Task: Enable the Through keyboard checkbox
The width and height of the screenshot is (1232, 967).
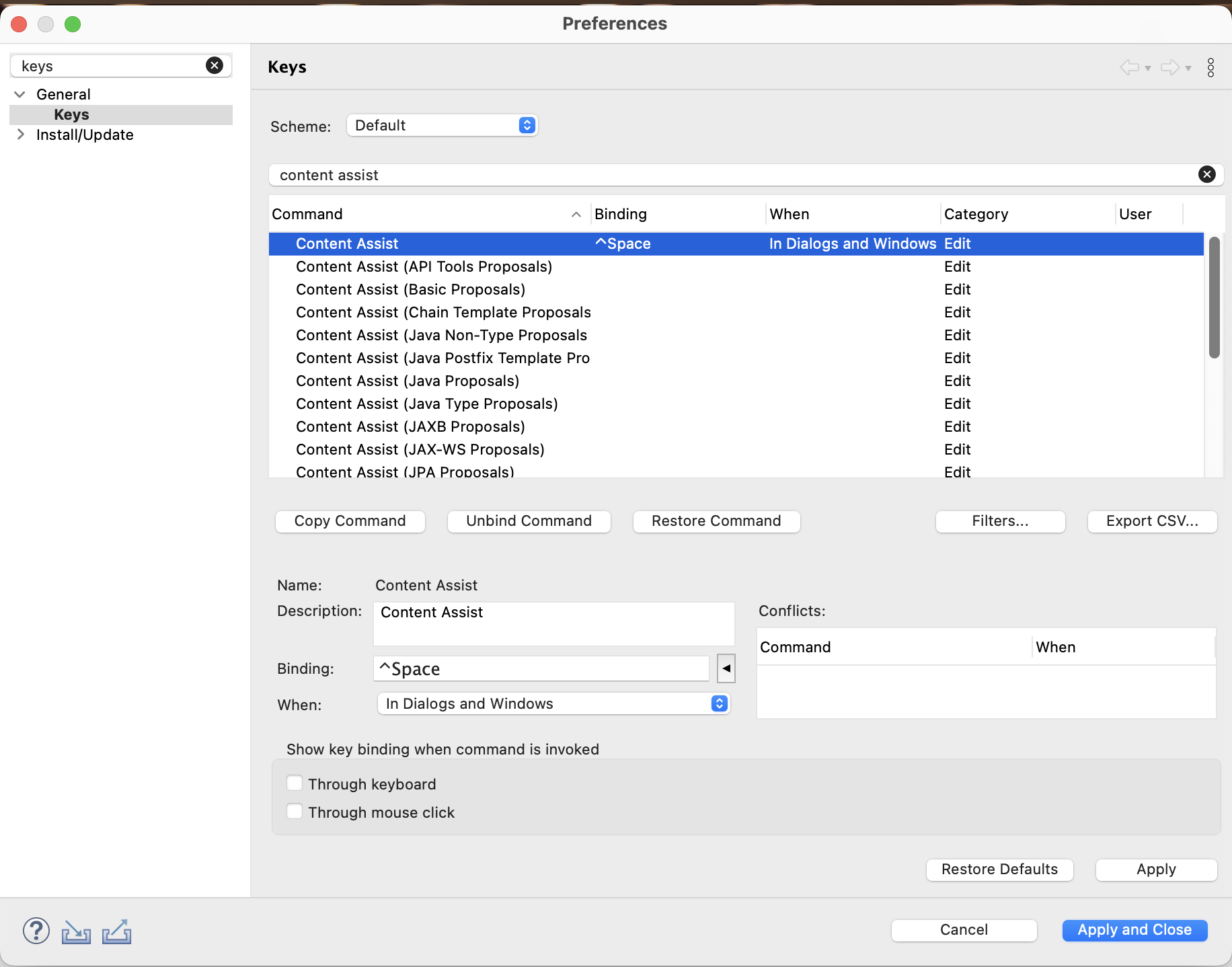Action: tap(295, 783)
